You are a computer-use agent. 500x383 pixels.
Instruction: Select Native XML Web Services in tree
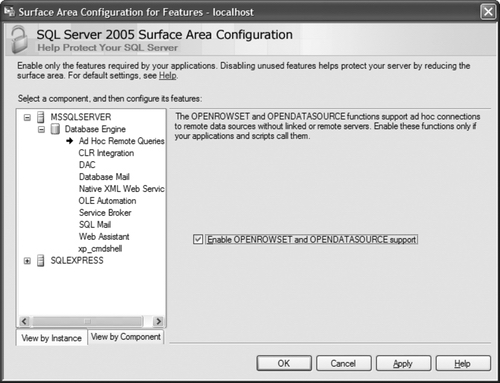(x=122, y=189)
